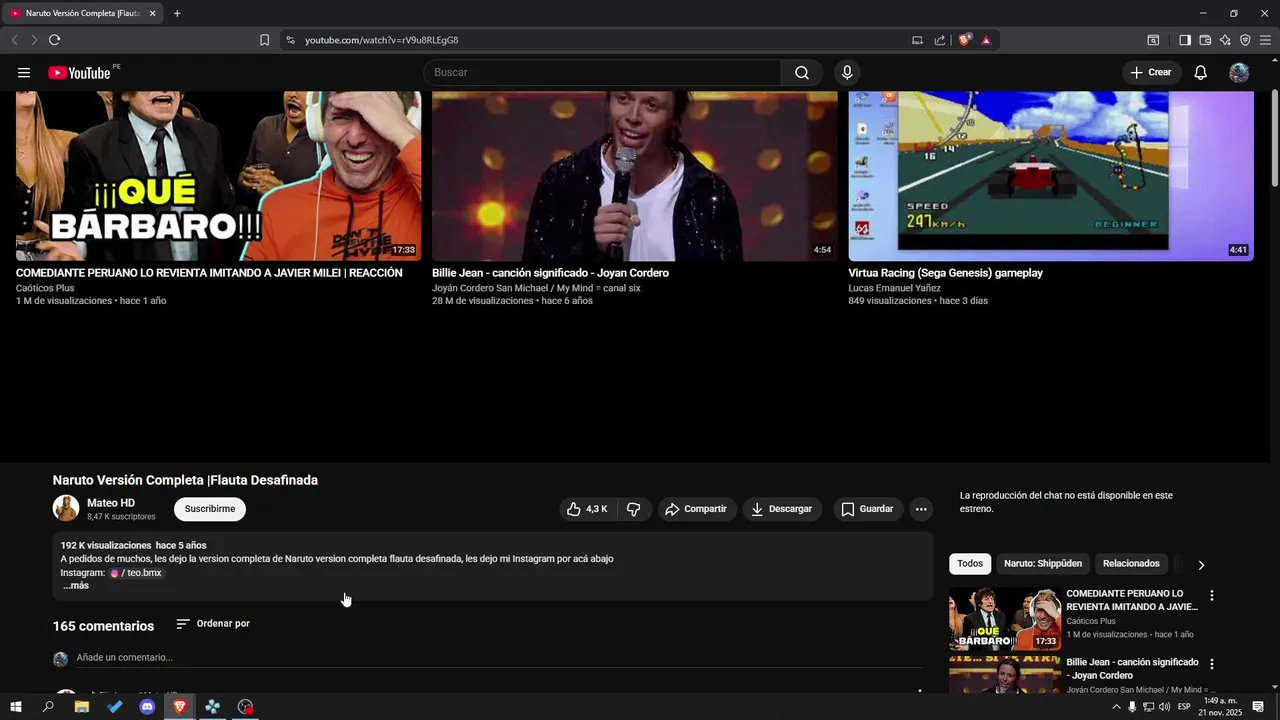The width and height of the screenshot is (1280, 720).
Task: Open Leo AI sparkle icon
Action: (1225, 40)
